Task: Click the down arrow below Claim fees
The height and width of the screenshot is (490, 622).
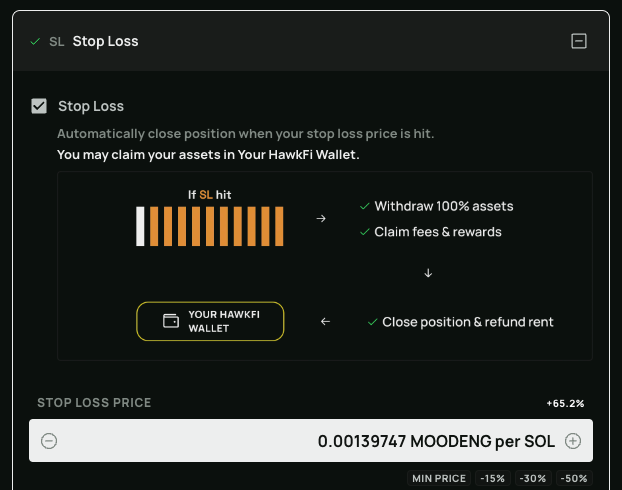Action: tap(428, 273)
